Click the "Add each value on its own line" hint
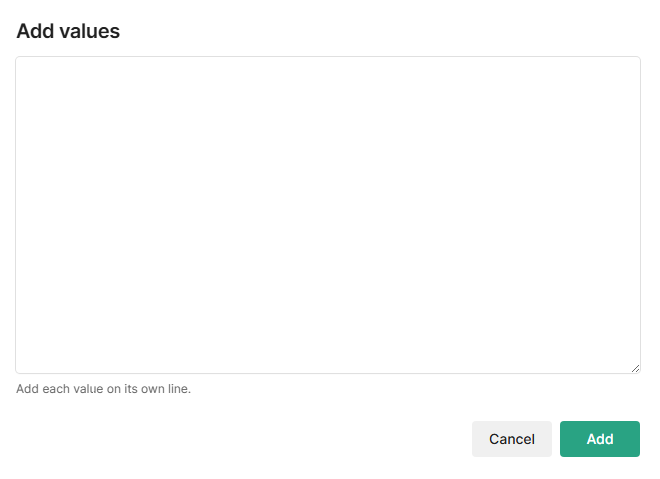Screen dimensions: 660x479 [103, 389]
